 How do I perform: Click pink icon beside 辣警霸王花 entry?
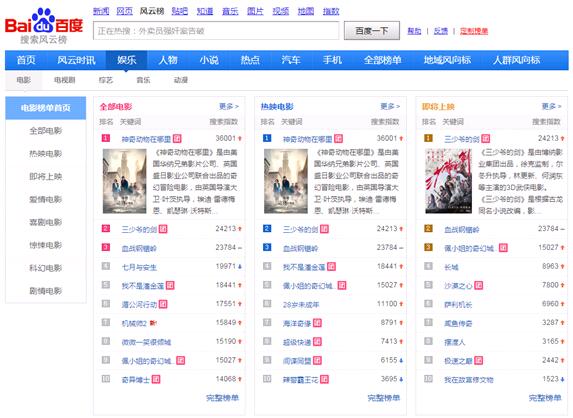[x=324, y=379]
